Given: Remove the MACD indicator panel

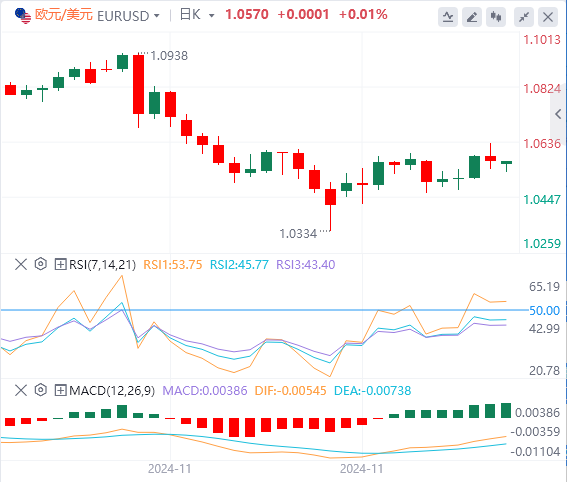Looking at the screenshot, I should [21, 390].
